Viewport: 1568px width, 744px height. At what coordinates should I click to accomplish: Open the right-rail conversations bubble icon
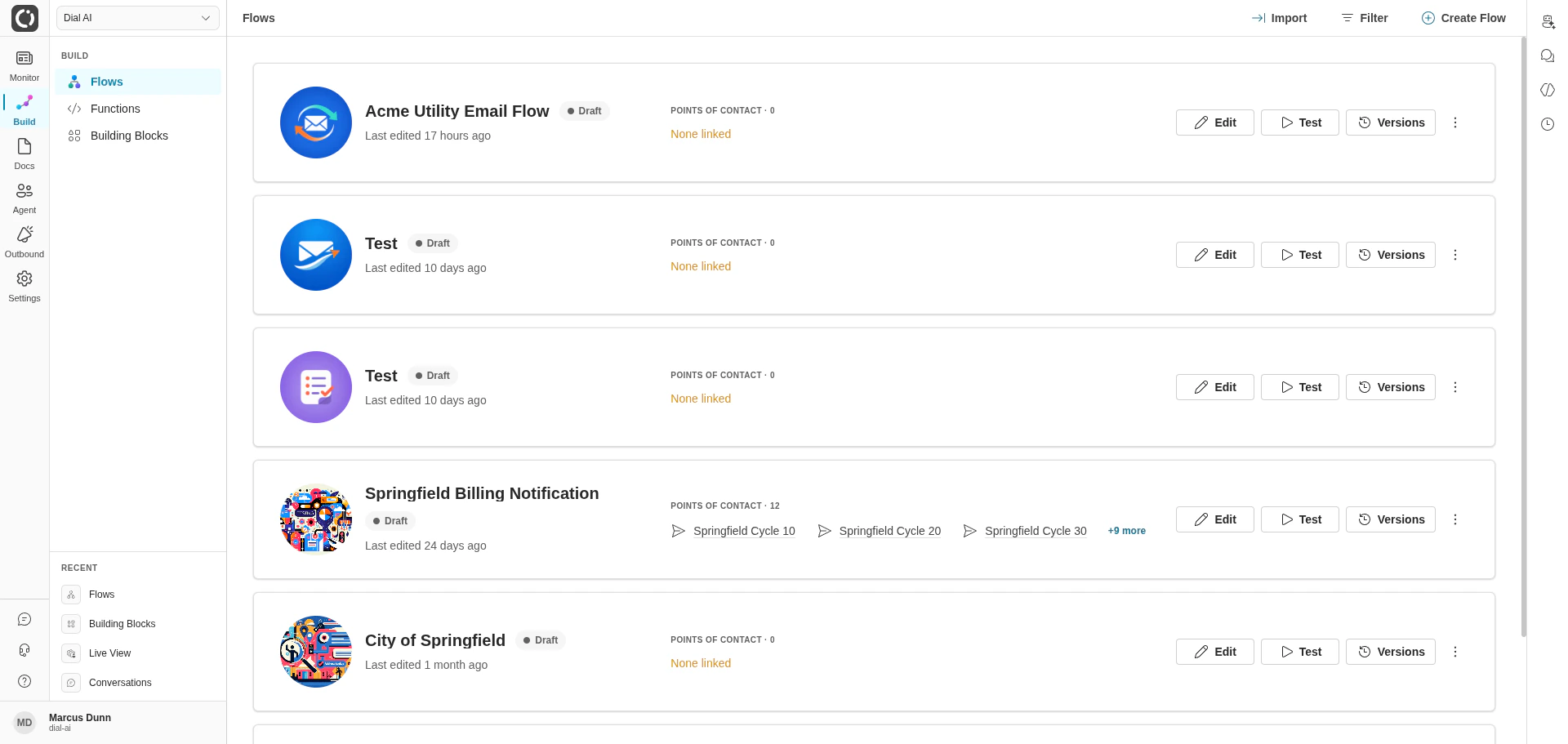click(x=1548, y=56)
